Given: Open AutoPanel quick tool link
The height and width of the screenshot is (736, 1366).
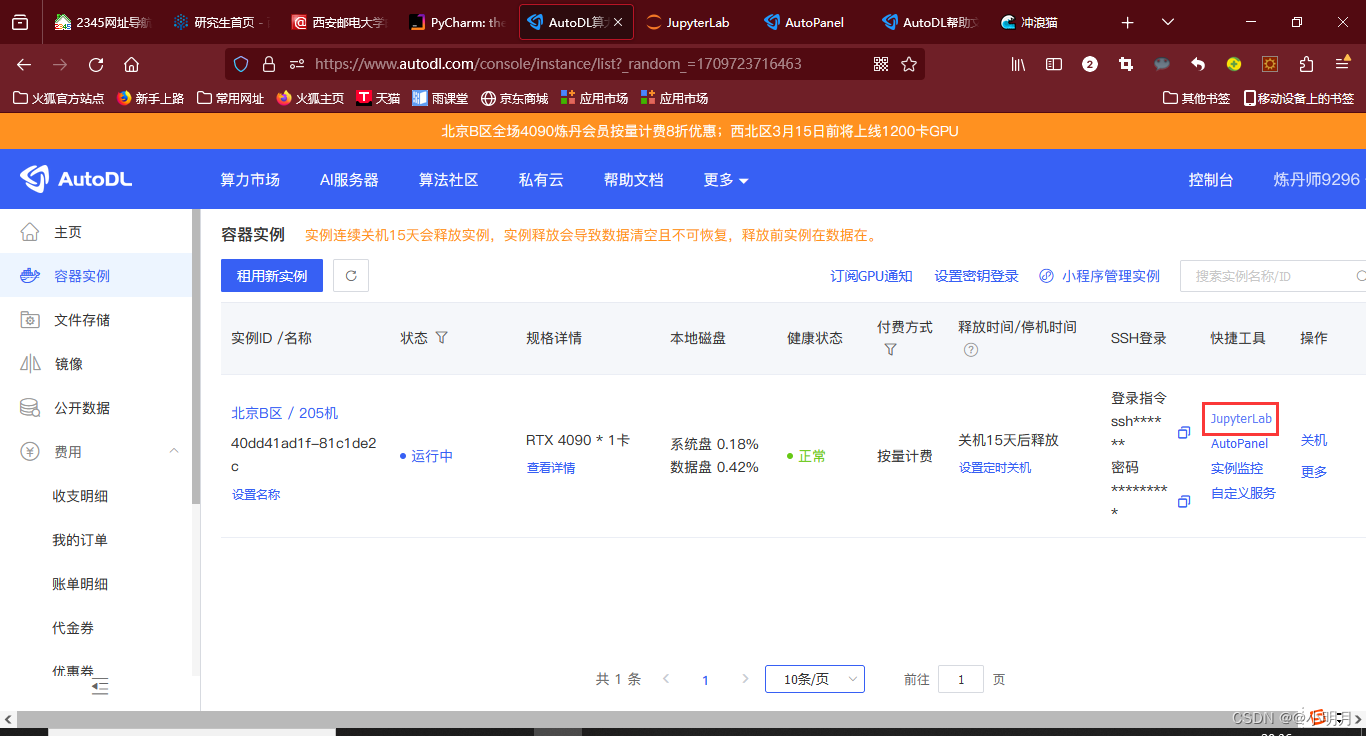Looking at the screenshot, I should (1239, 444).
